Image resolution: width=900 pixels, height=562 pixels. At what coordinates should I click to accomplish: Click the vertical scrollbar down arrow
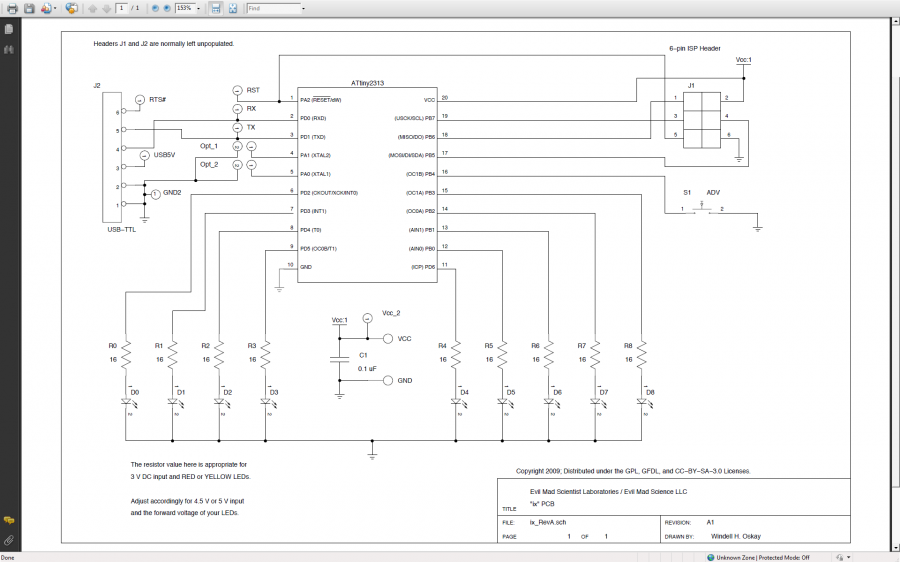click(x=894, y=546)
